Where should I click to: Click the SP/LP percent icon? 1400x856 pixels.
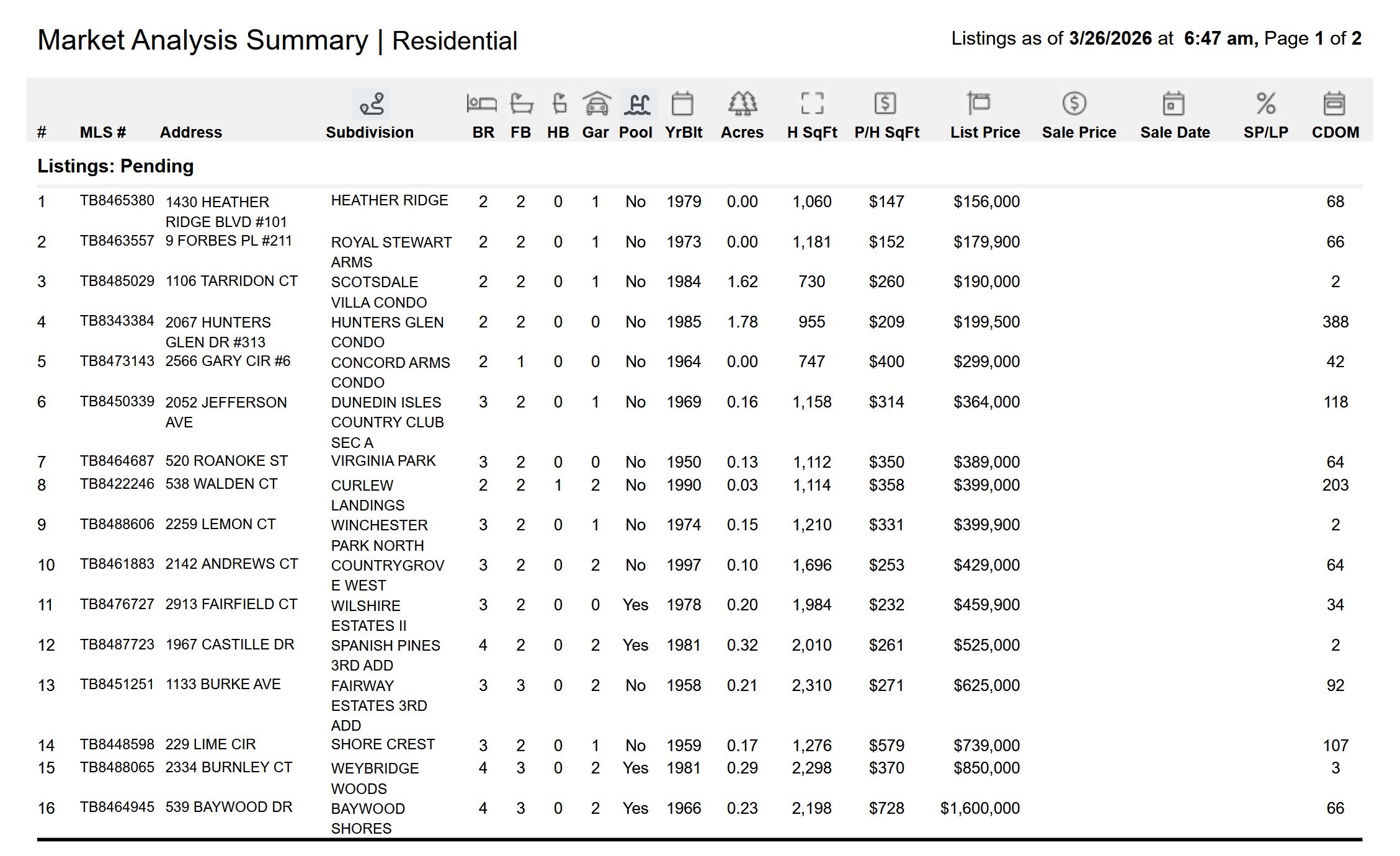pos(1265,104)
